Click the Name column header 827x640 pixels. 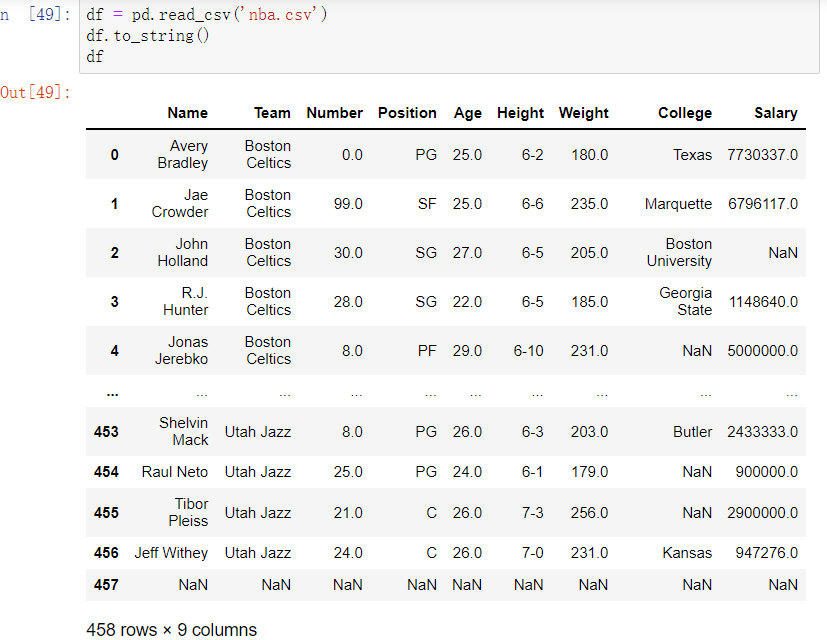tap(187, 113)
